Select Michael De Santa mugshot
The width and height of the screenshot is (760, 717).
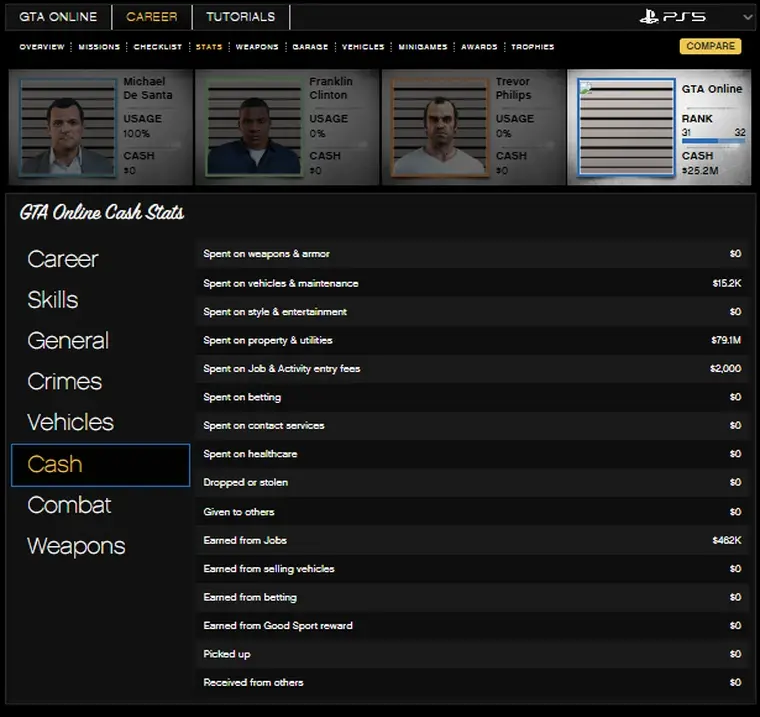click(x=67, y=128)
